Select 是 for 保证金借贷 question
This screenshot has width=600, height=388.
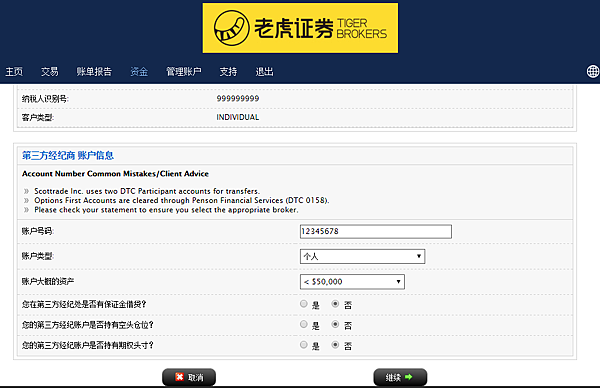pos(304,304)
